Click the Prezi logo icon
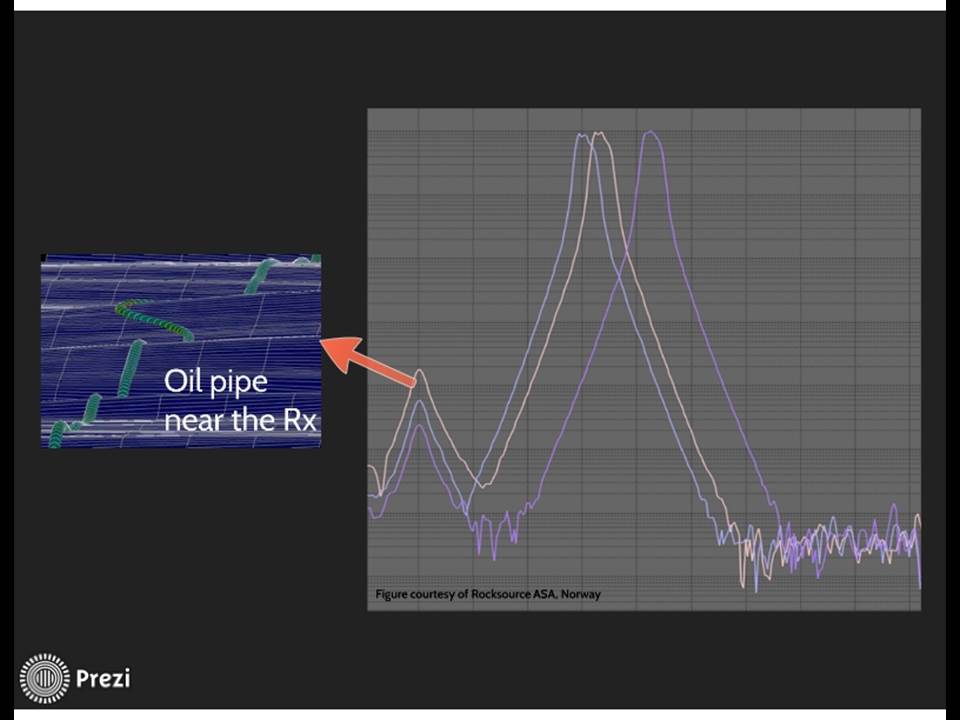 point(45,678)
